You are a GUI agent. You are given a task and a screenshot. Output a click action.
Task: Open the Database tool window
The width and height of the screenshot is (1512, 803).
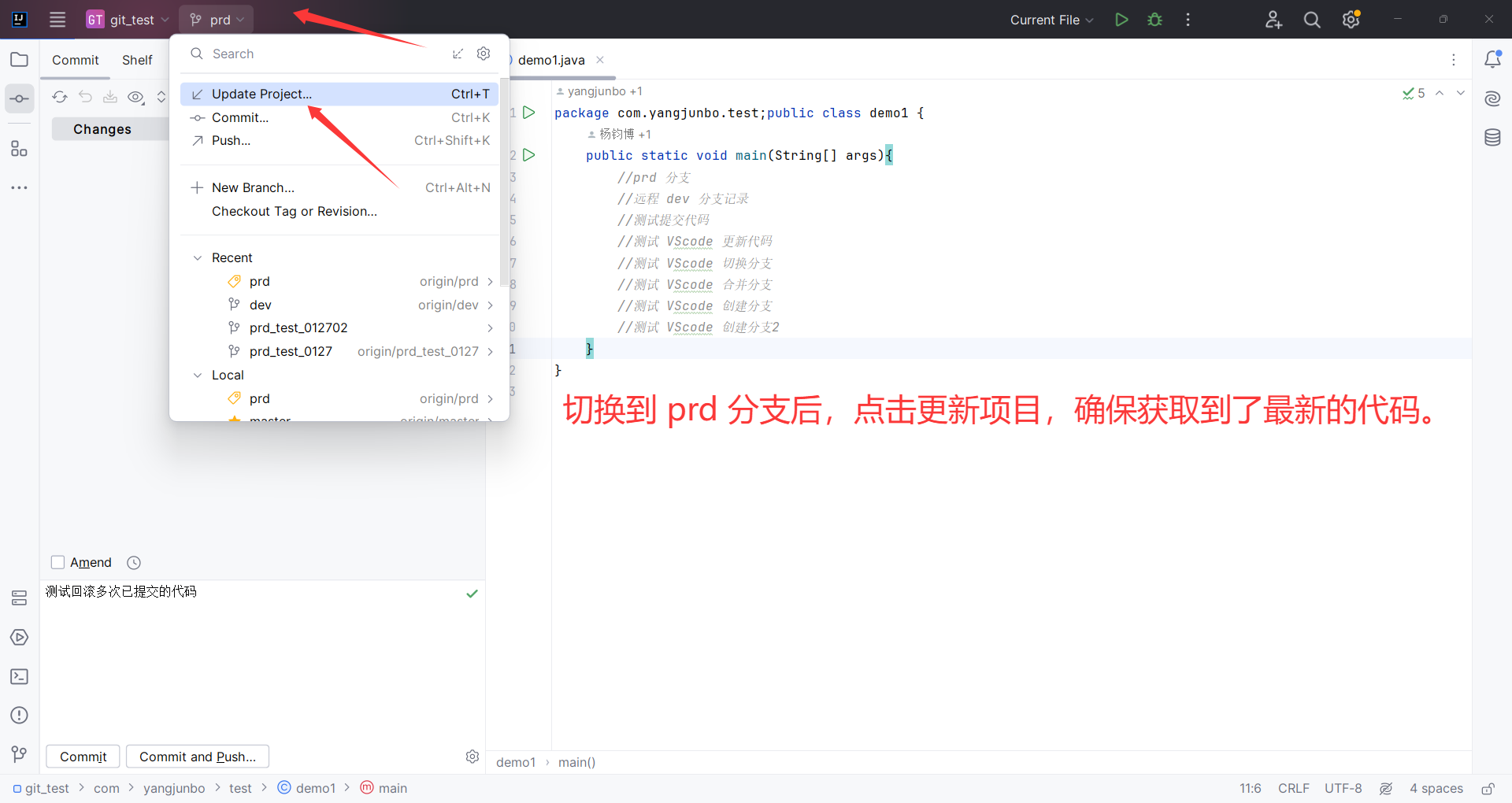1493,136
